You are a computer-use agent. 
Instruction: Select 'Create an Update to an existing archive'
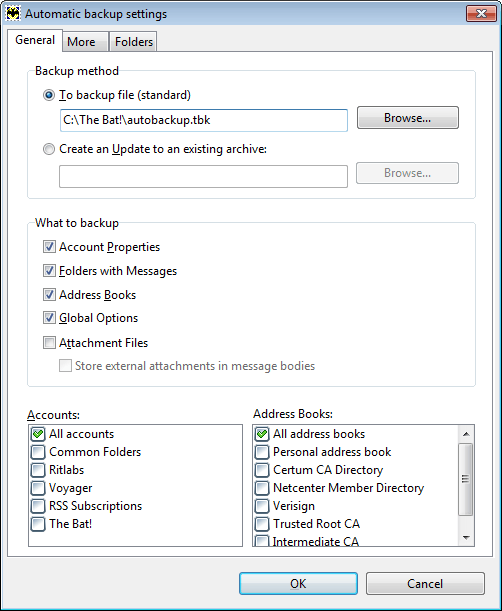49,149
